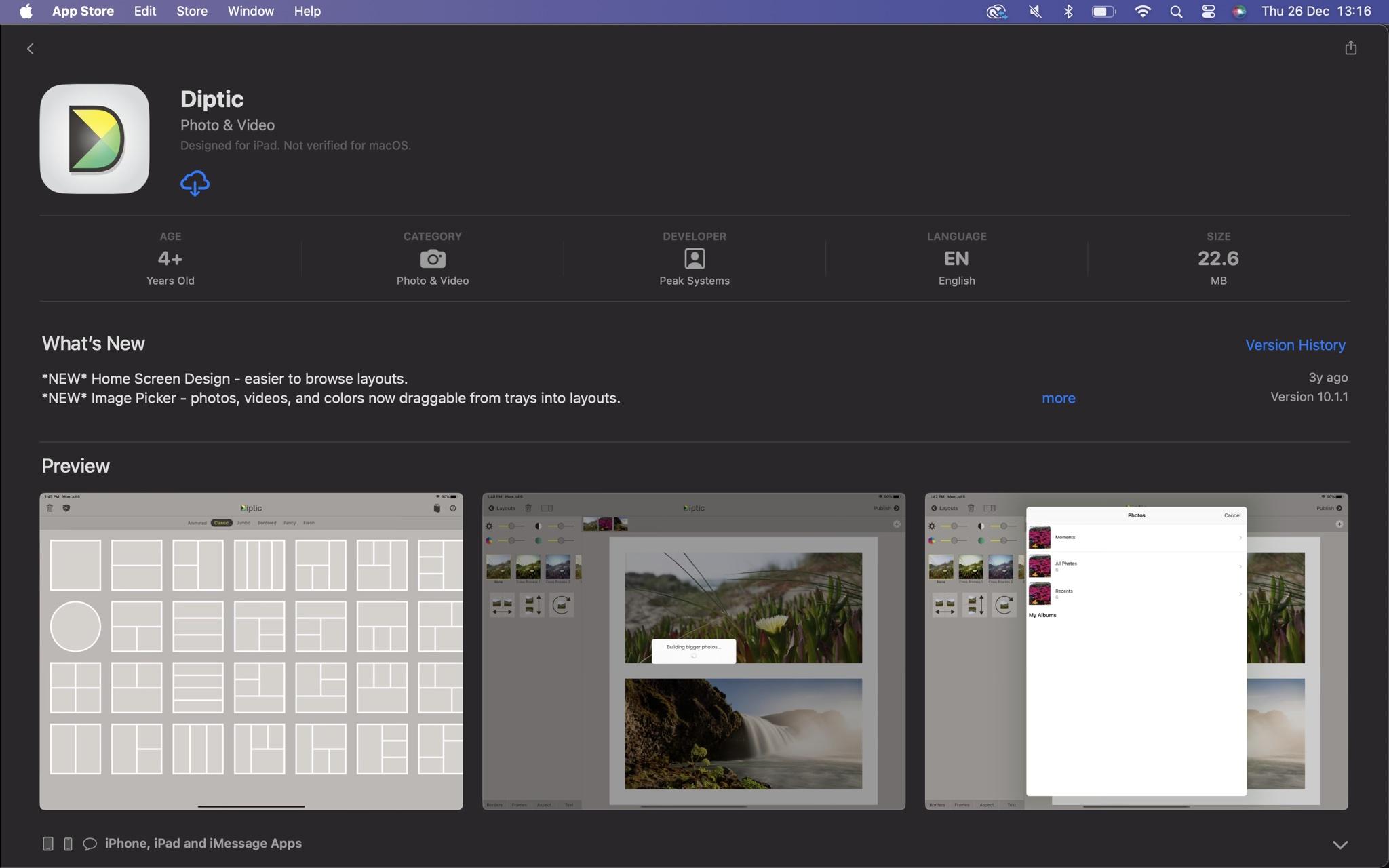This screenshot has height=868, width=1389.
Task: Click the back arrow icon
Action: pyautogui.click(x=31, y=49)
